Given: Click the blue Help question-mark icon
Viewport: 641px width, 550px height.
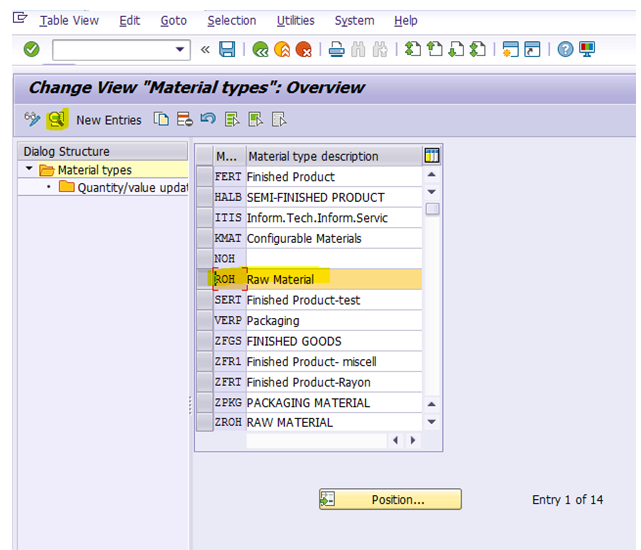Looking at the screenshot, I should (565, 49).
